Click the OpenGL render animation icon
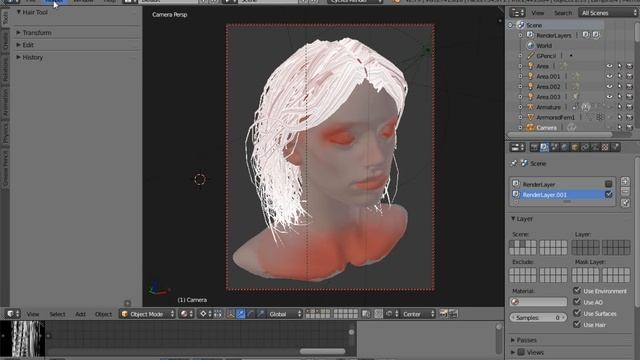Image resolution: width=640 pixels, height=360 pixels. click(453, 314)
